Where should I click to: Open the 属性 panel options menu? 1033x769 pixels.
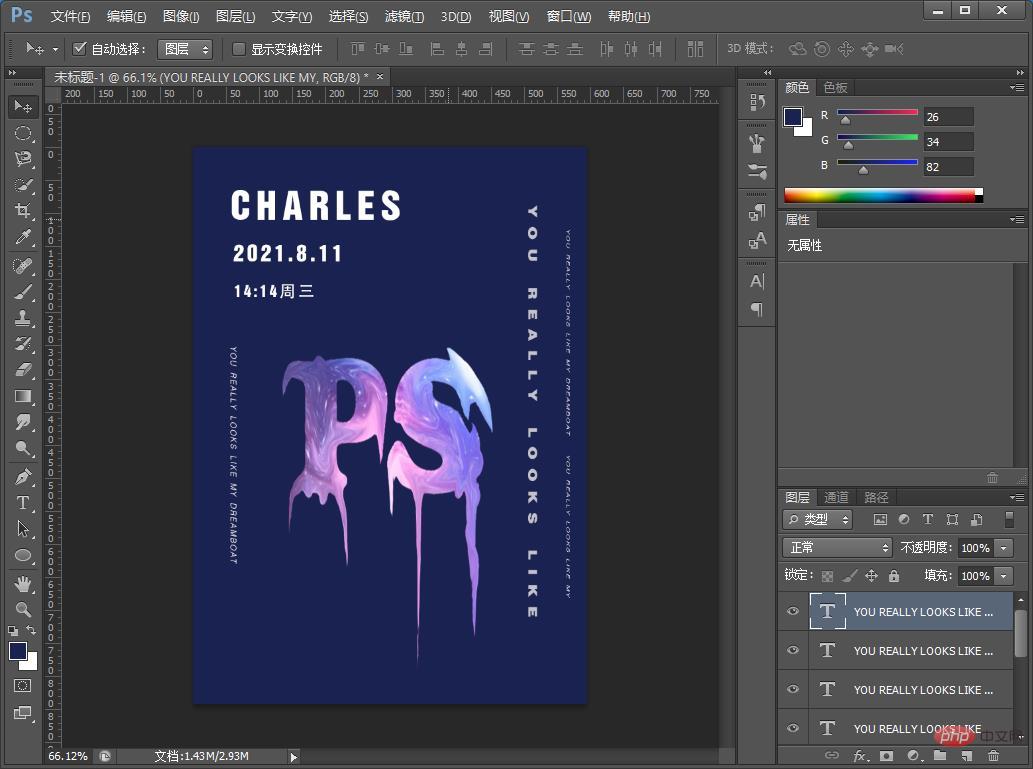[1017, 219]
